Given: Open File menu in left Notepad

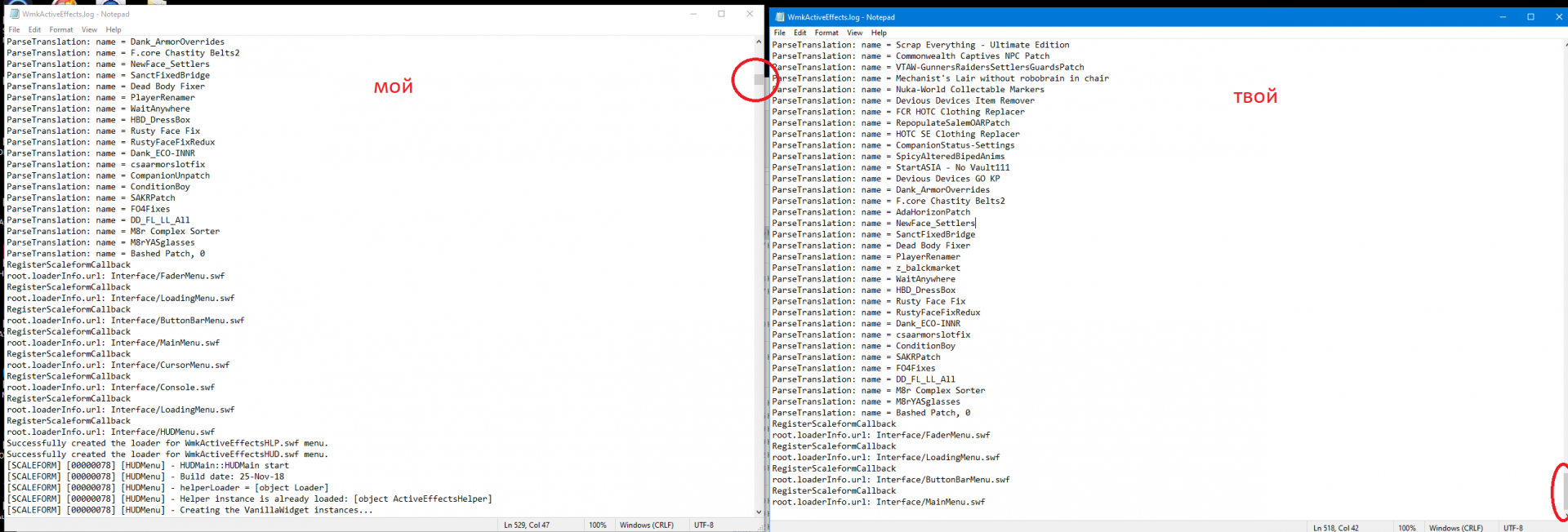Looking at the screenshot, I should tap(14, 29).
